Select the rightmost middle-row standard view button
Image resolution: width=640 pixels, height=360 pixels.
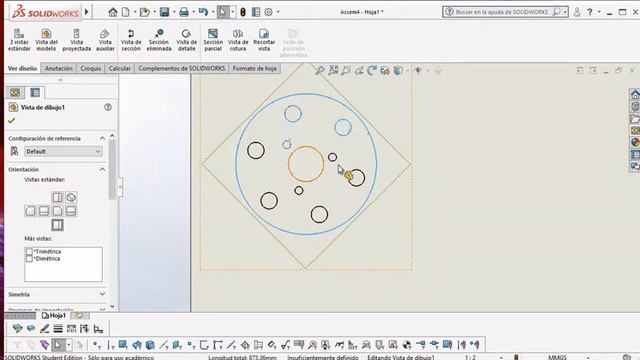click(x=71, y=211)
